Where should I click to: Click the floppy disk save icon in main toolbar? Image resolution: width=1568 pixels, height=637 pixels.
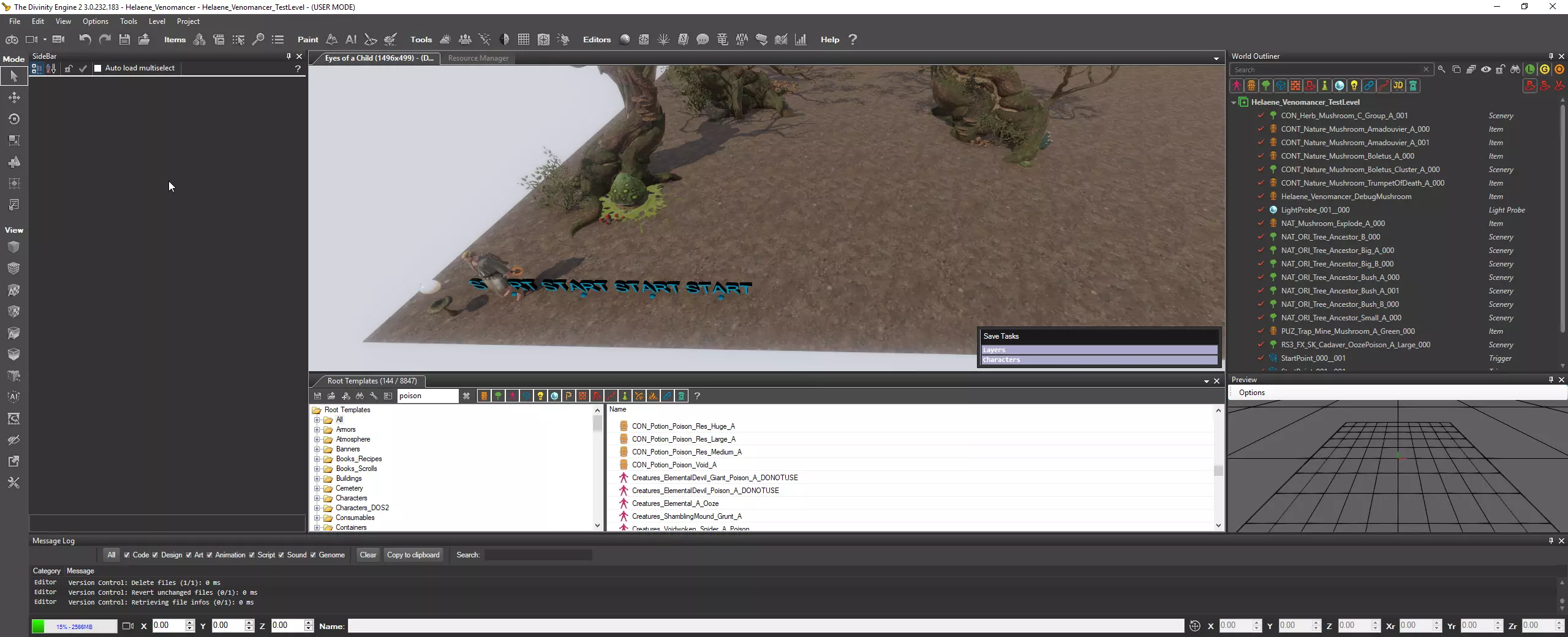(x=124, y=39)
